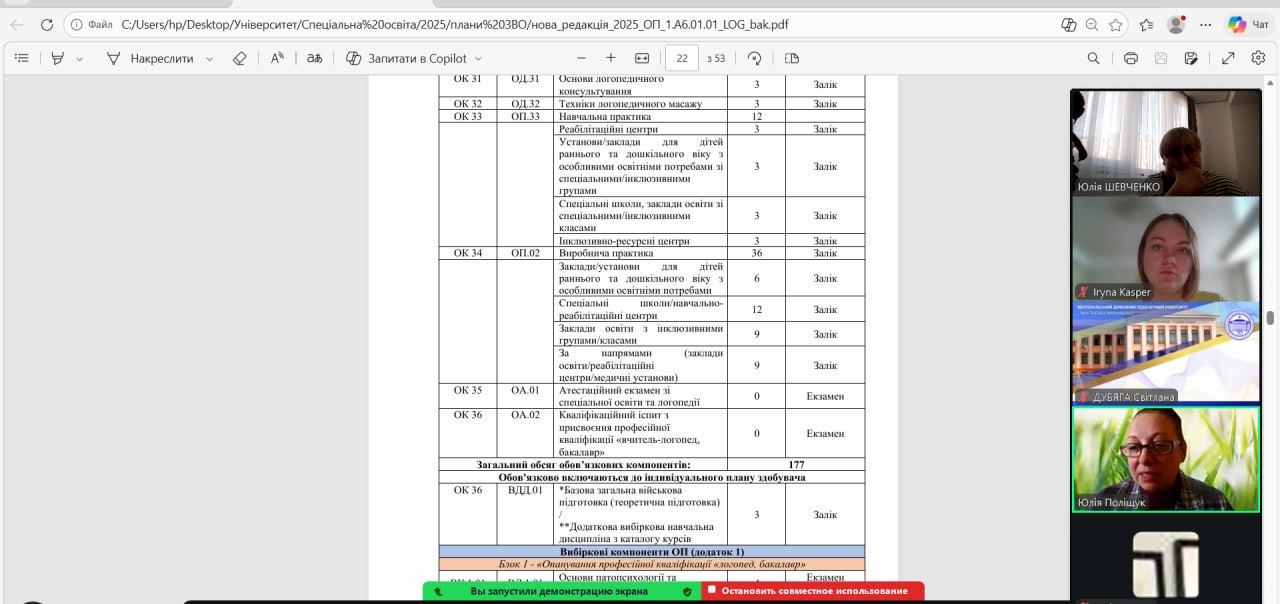The height and width of the screenshot is (604, 1280).
Task: Rotate the PDF page
Action: (x=754, y=58)
